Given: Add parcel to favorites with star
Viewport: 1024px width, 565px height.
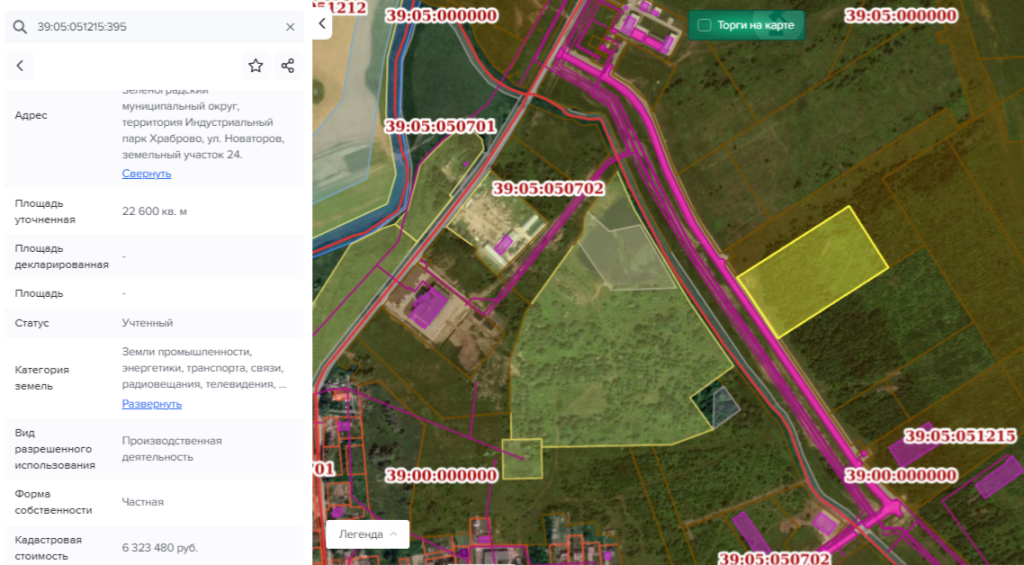Looking at the screenshot, I should click(256, 66).
